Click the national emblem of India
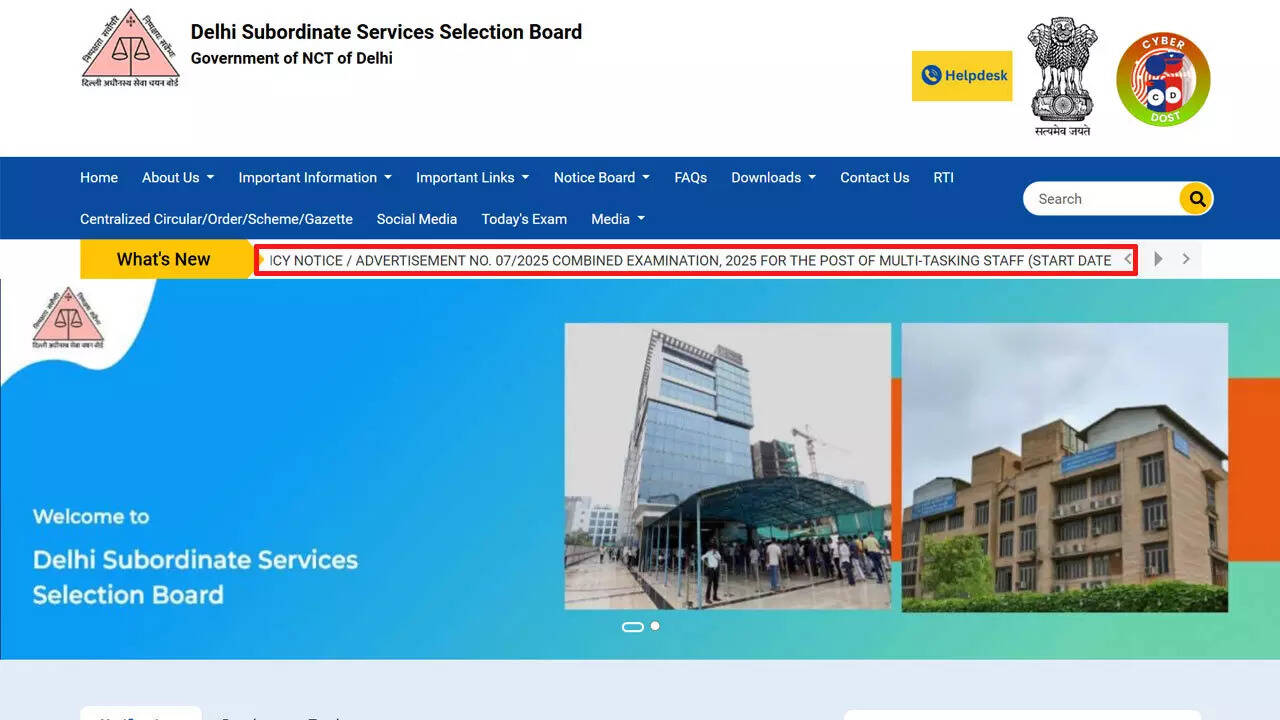 click(x=1062, y=76)
